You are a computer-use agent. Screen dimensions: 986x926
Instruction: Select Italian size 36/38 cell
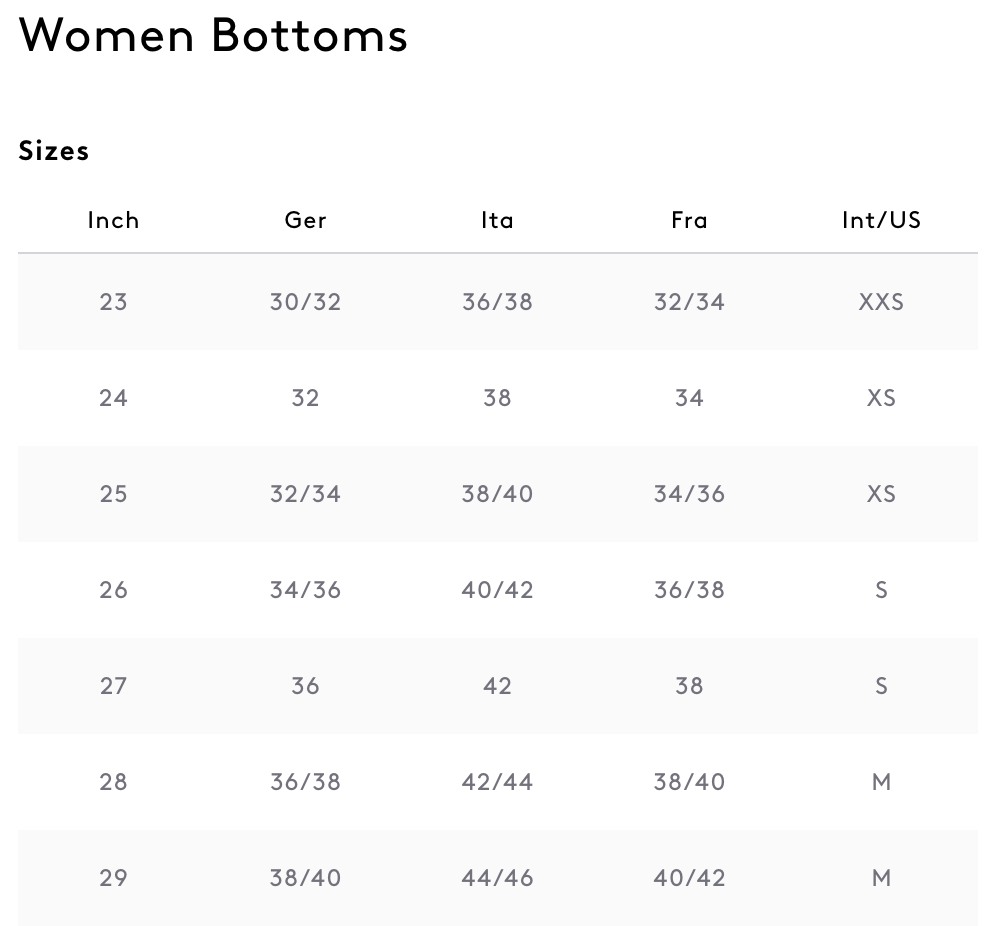pyautogui.click(x=497, y=302)
